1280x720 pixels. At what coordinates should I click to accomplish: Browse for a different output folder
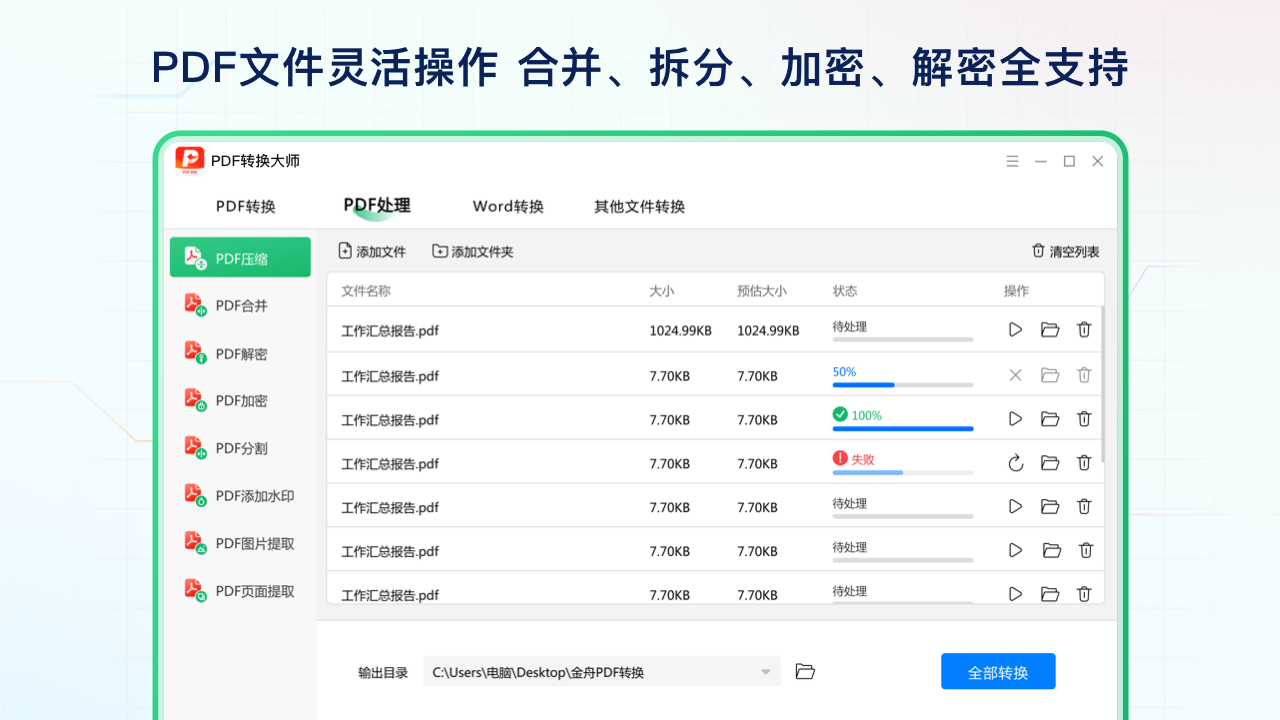(x=805, y=671)
